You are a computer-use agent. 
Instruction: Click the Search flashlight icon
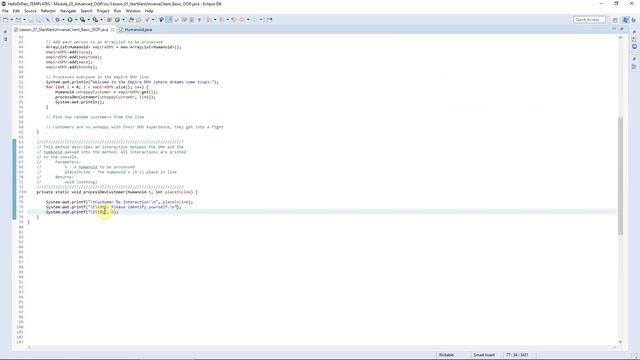[x=146, y=20]
